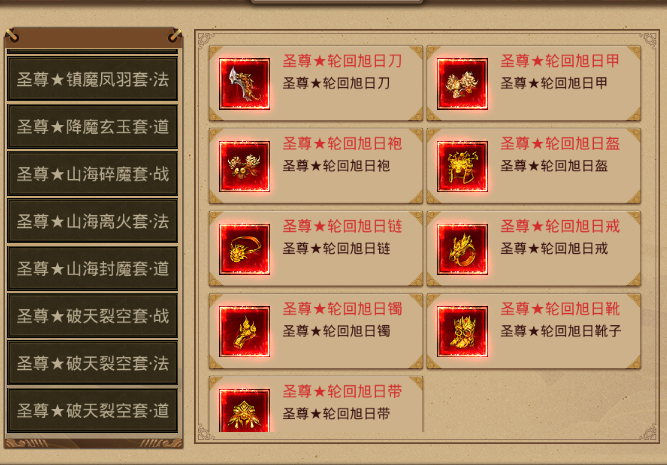Click the red 圣尊★轮回旭日刀 title link
667x465 pixels.
[x=342, y=61]
